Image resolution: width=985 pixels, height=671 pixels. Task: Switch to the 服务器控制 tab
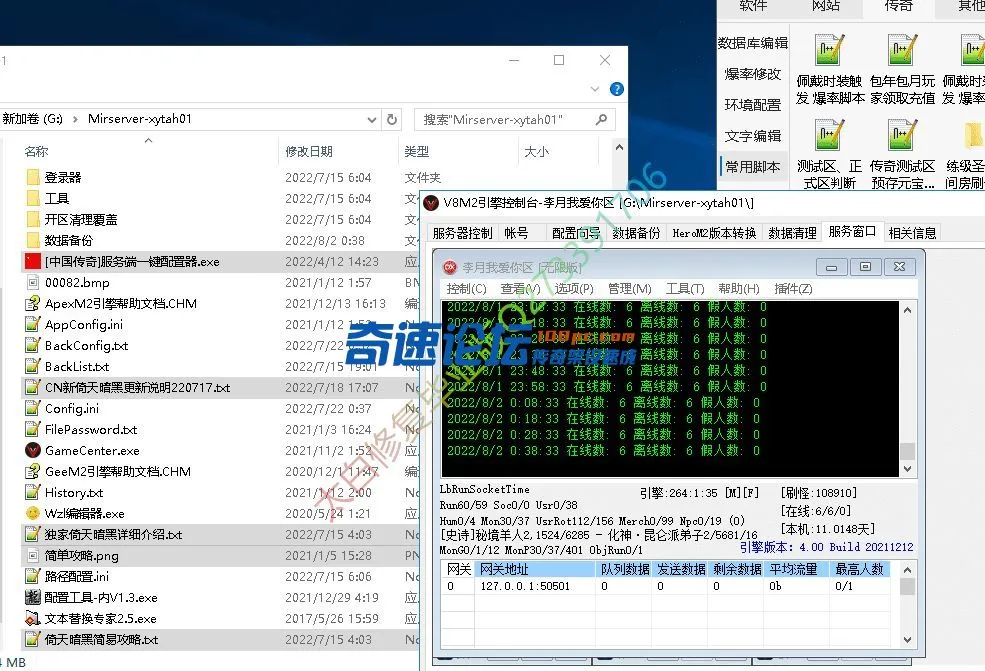coord(462,233)
